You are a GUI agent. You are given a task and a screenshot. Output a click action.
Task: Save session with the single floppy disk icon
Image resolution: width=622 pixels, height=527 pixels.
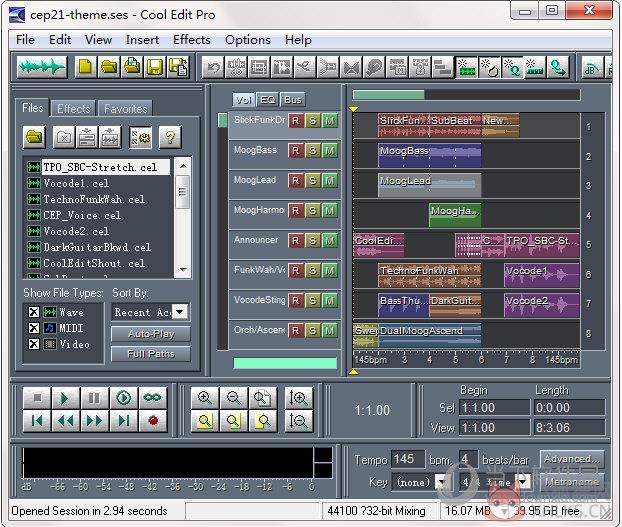[155, 67]
